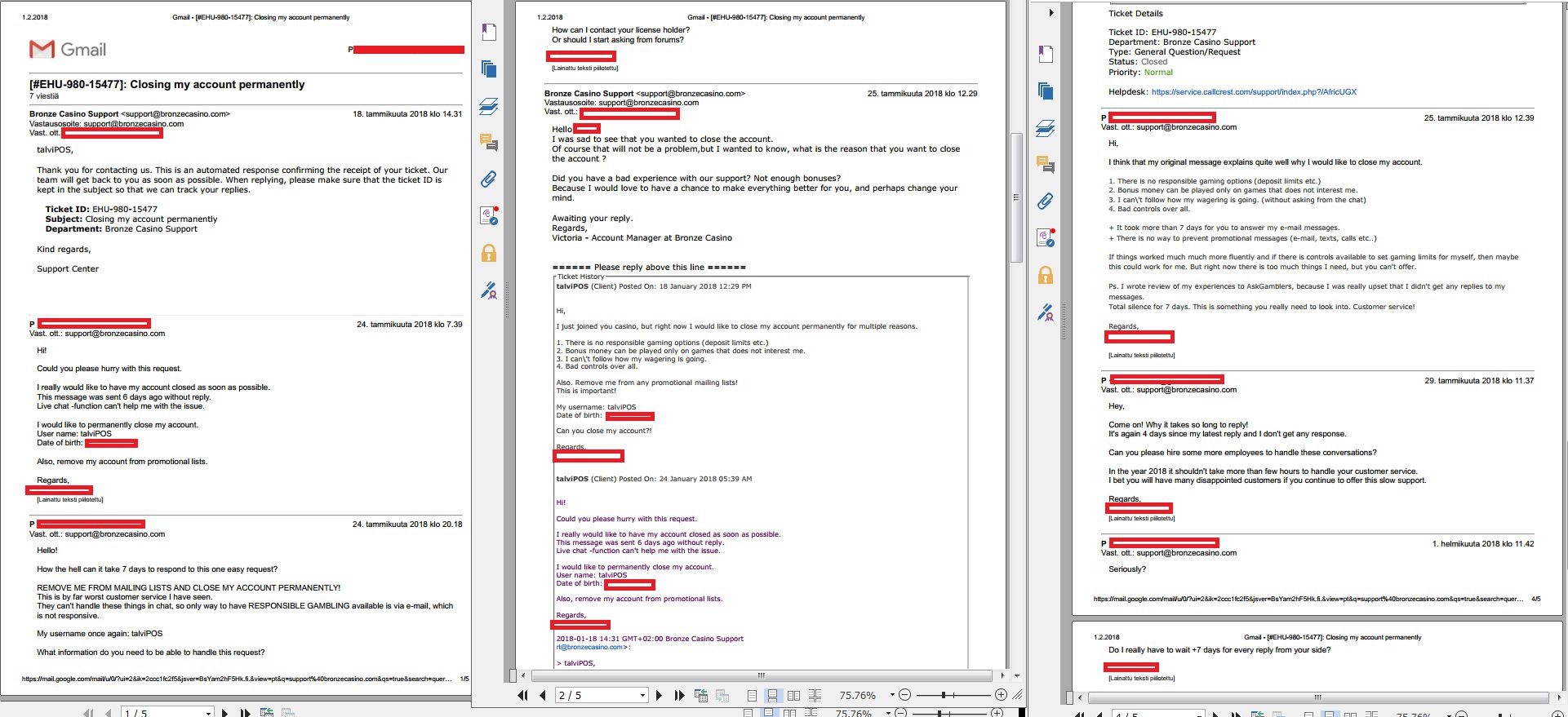Image resolution: width=1568 pixels, height=717 pixels.
Task: Click Next View button in middle window
Action: click(x=722, y=695)
